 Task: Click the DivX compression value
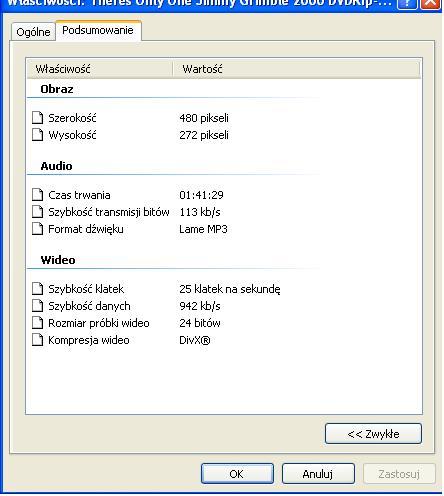coord(195,340)
